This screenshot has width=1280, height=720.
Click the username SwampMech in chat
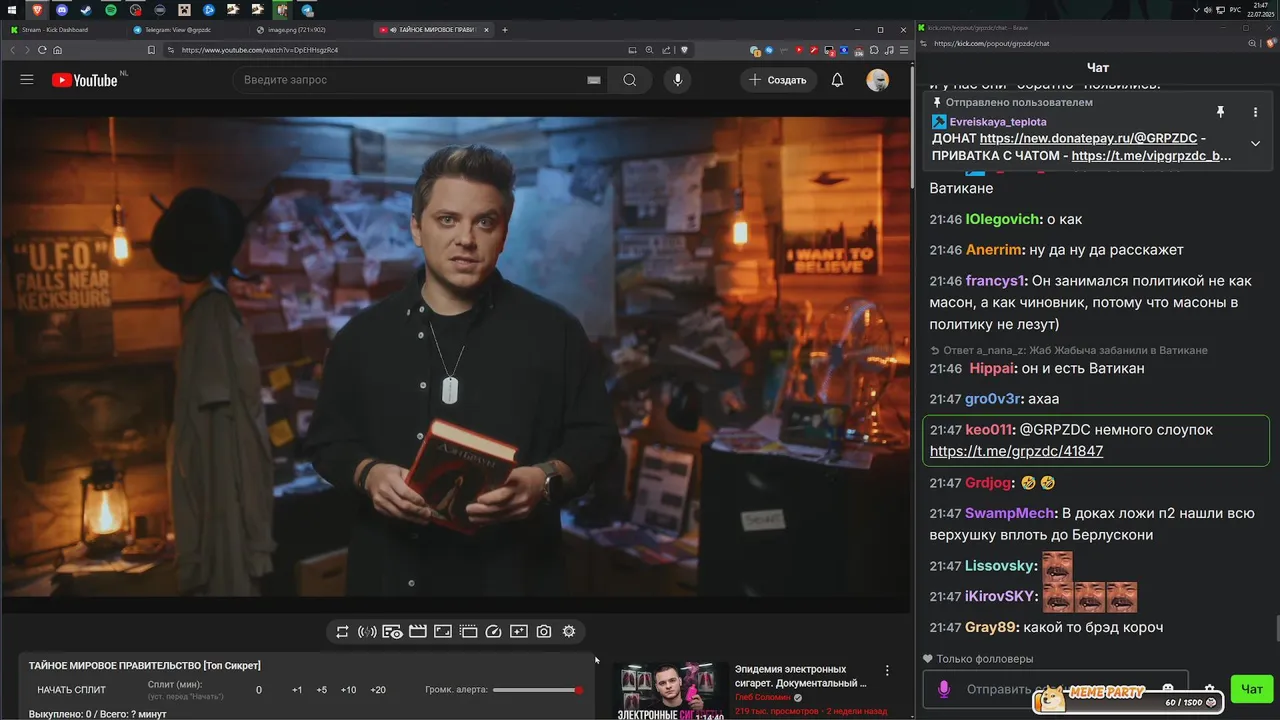1010,513
